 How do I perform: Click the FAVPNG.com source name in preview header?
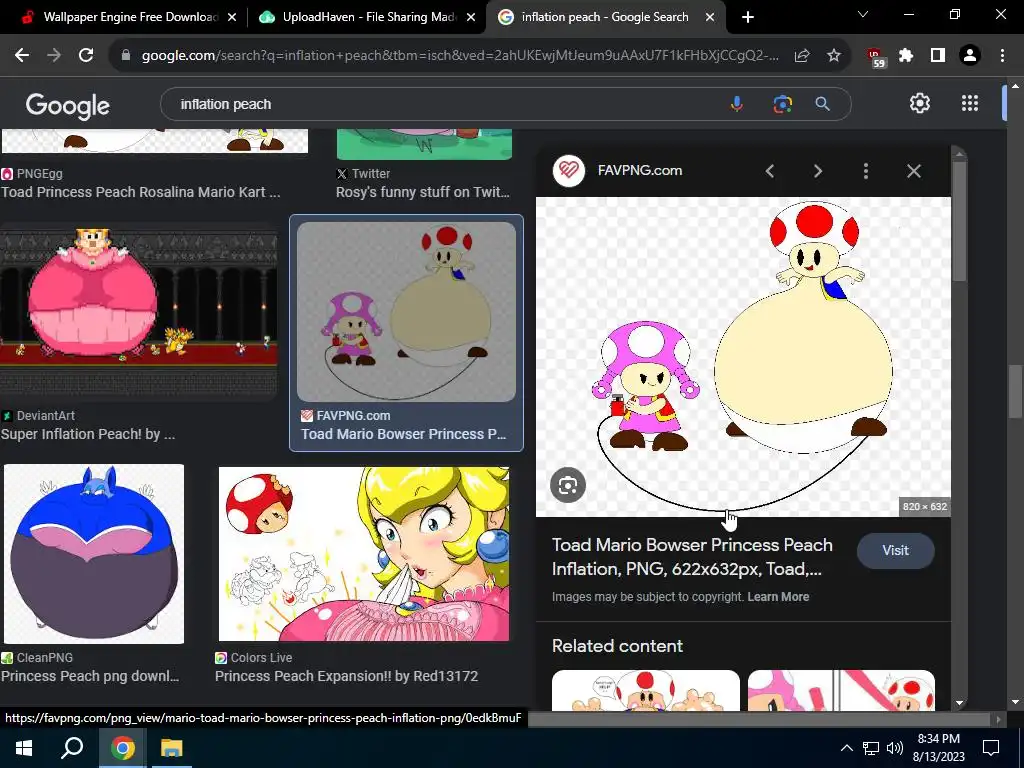(x=640, y=170)
